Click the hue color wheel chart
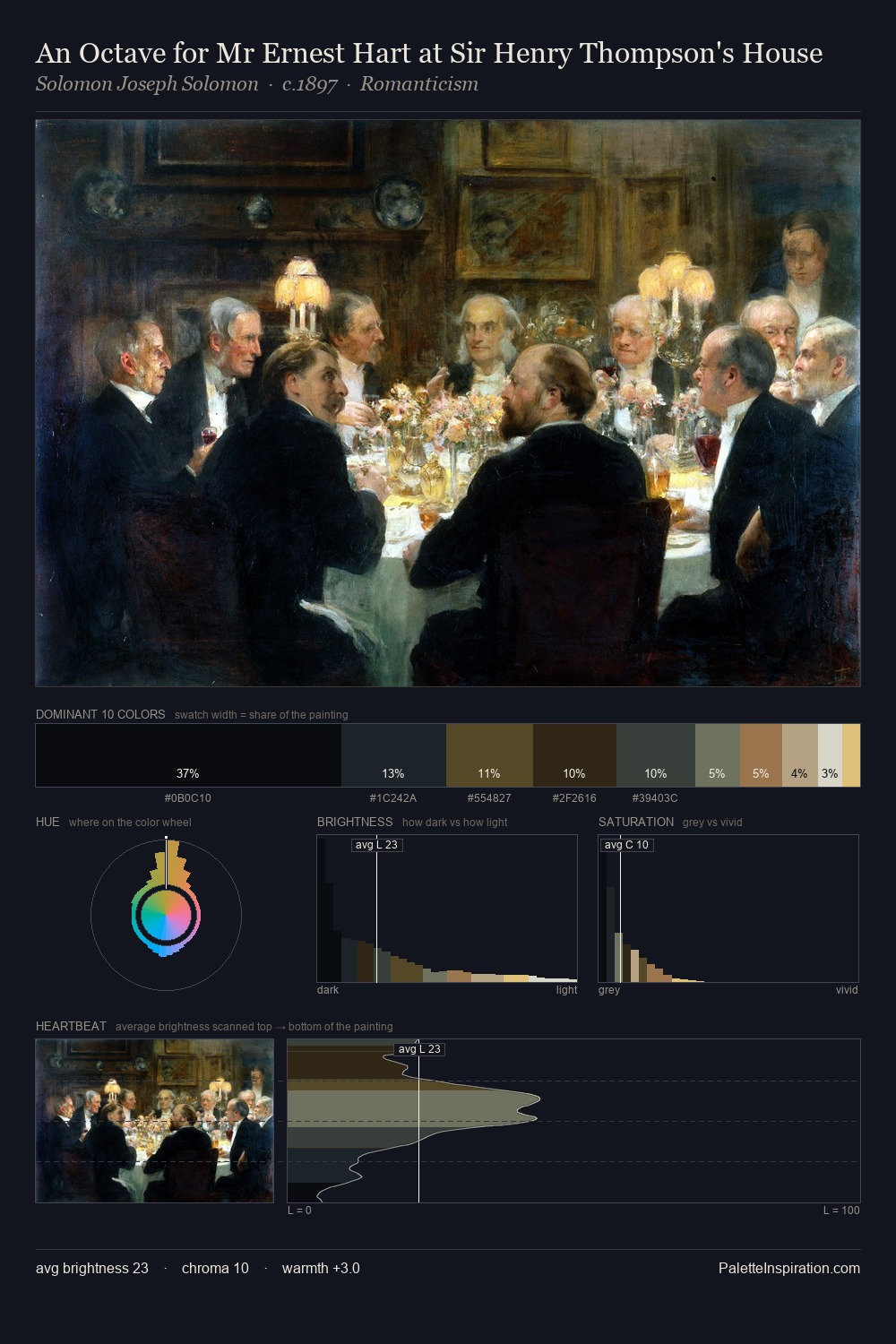This screenshot has height=1344, width=896. (166, 915)
